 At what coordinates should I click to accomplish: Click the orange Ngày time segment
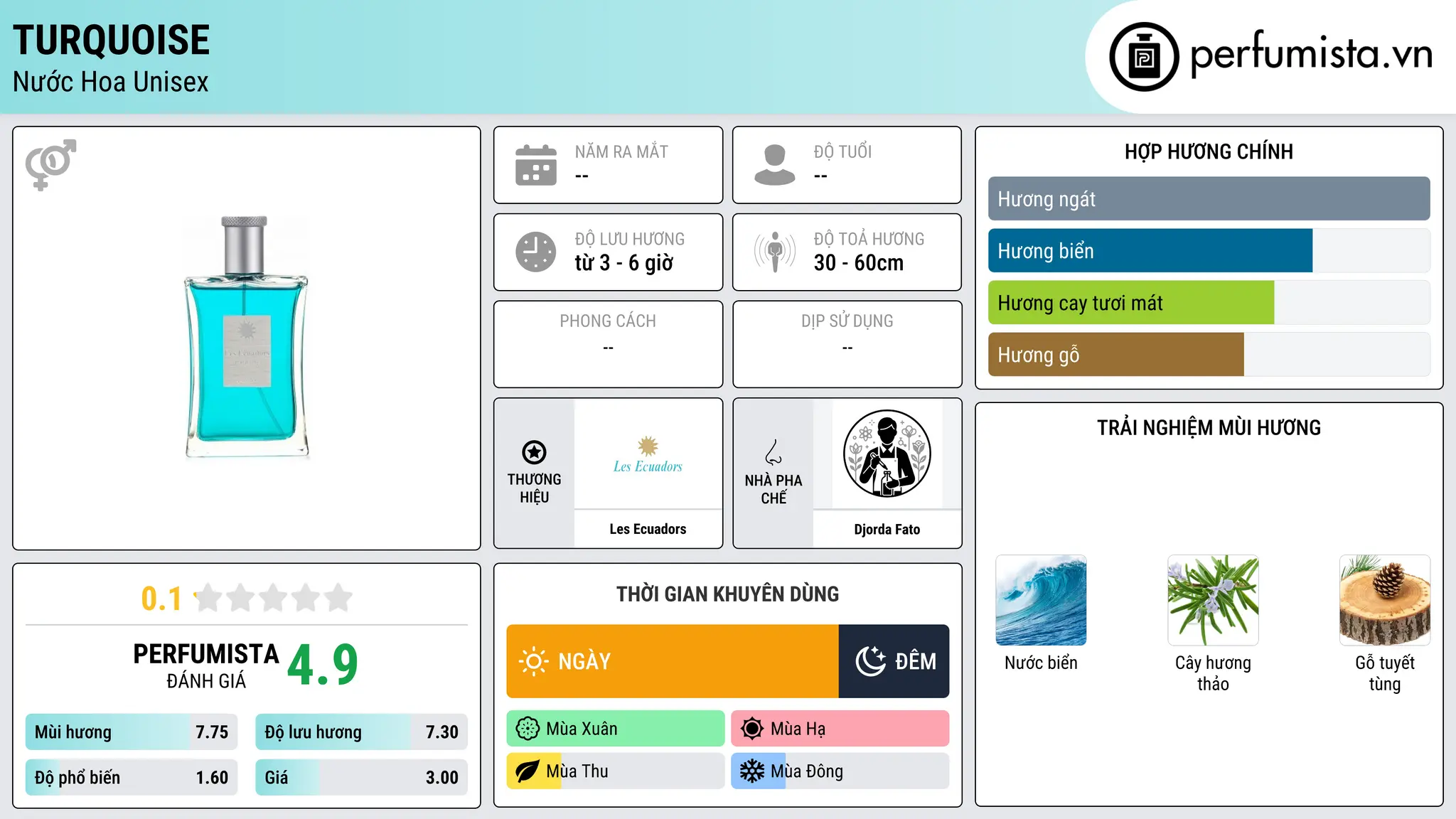(x=673, y=661)
